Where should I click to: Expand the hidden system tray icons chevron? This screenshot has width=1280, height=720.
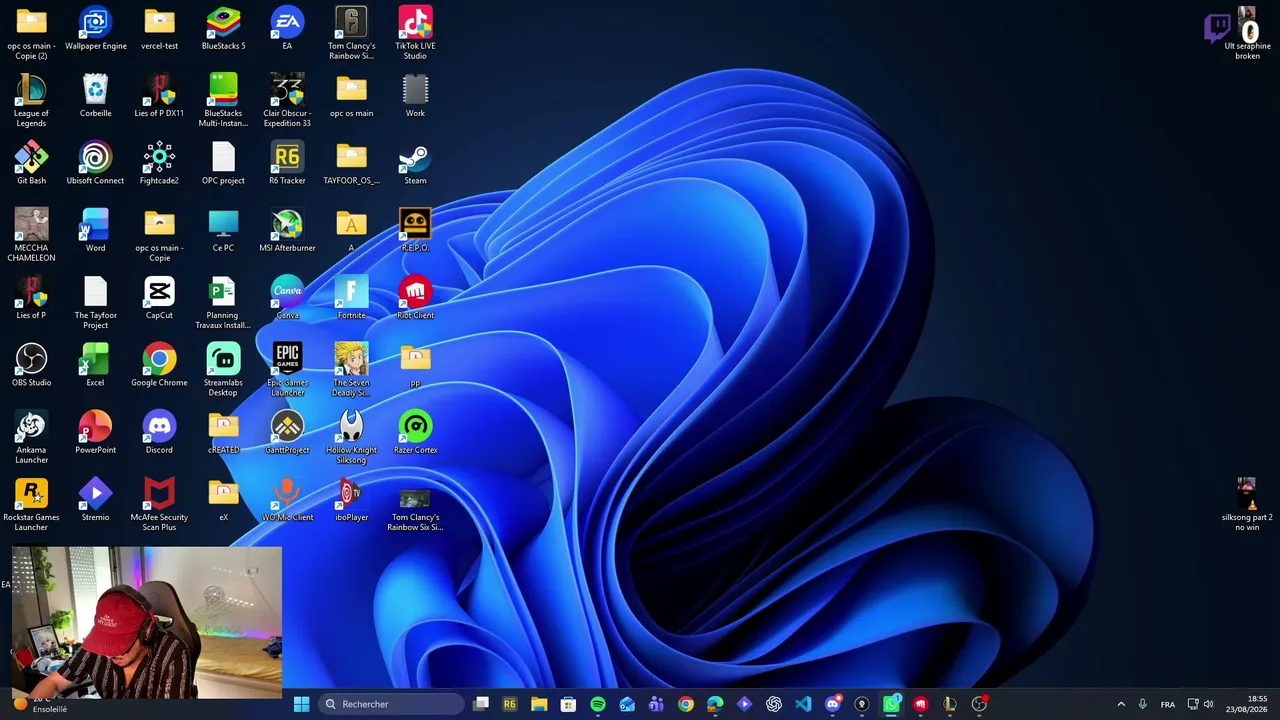1121,704
